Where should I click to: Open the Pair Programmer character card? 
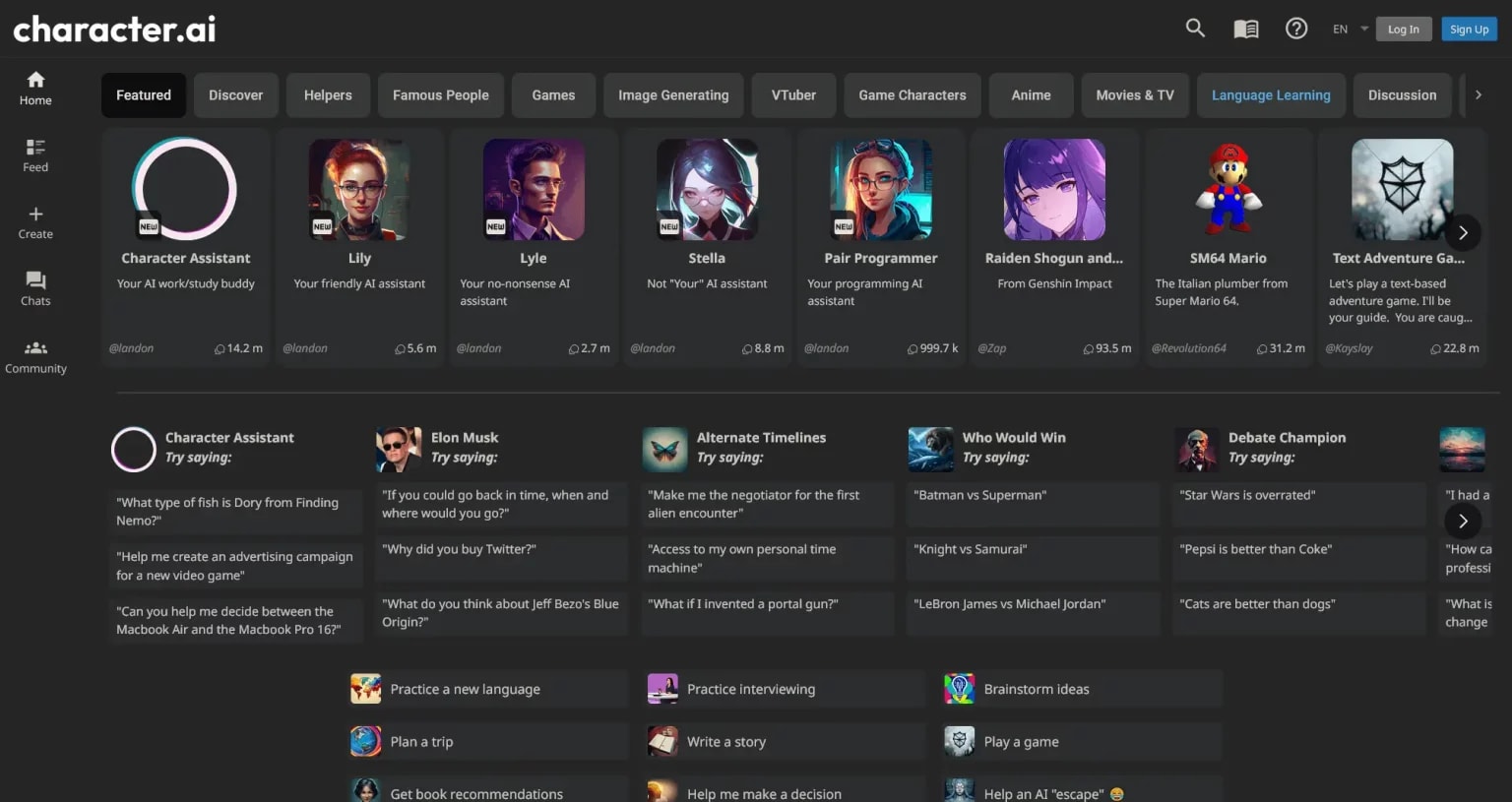[x=881, y=247]
